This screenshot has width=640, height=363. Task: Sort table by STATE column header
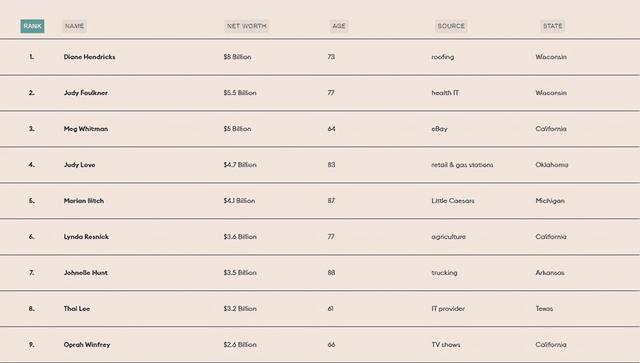(553, 26)
